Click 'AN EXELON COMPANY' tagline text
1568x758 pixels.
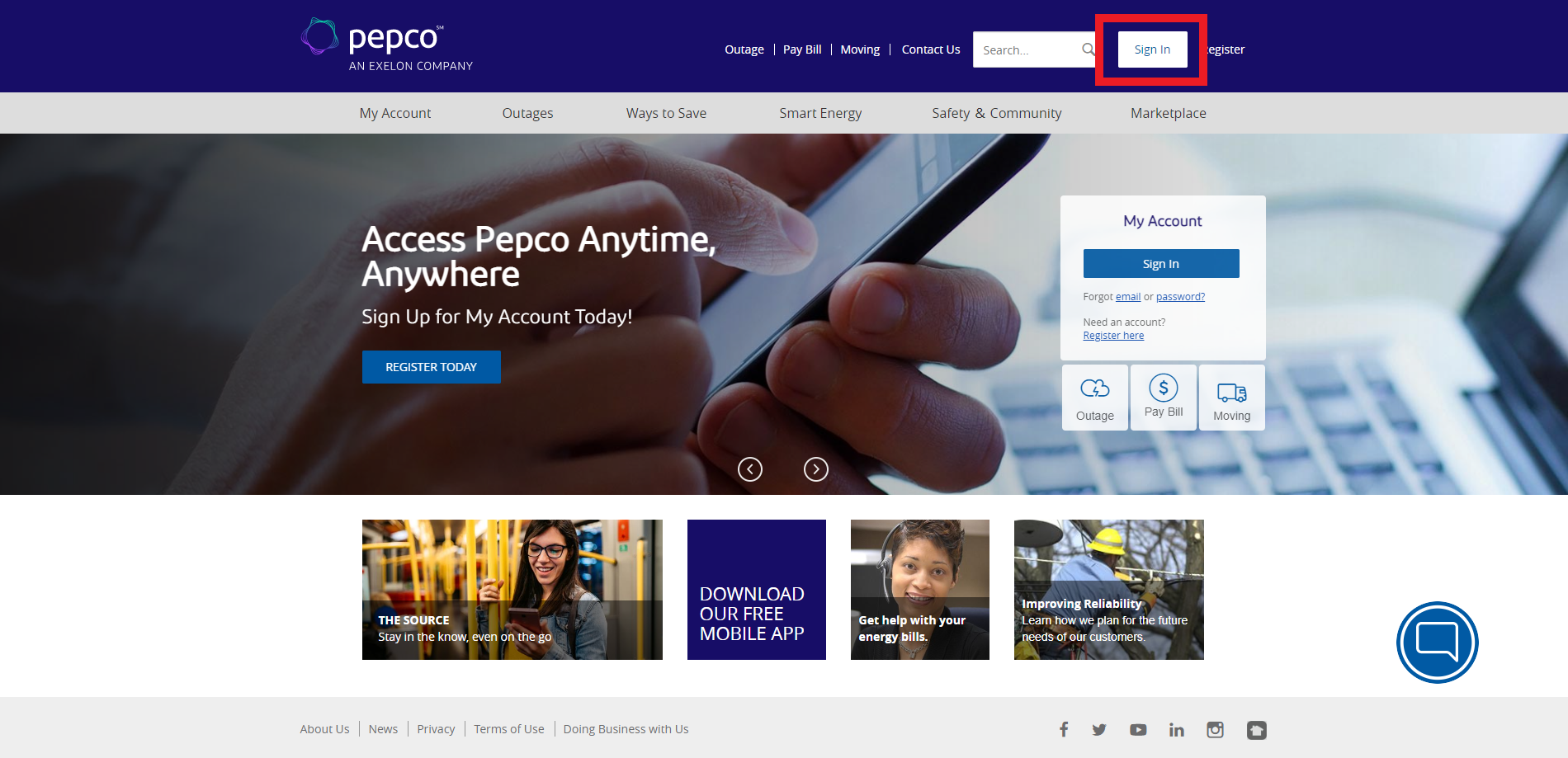point(411,66)
